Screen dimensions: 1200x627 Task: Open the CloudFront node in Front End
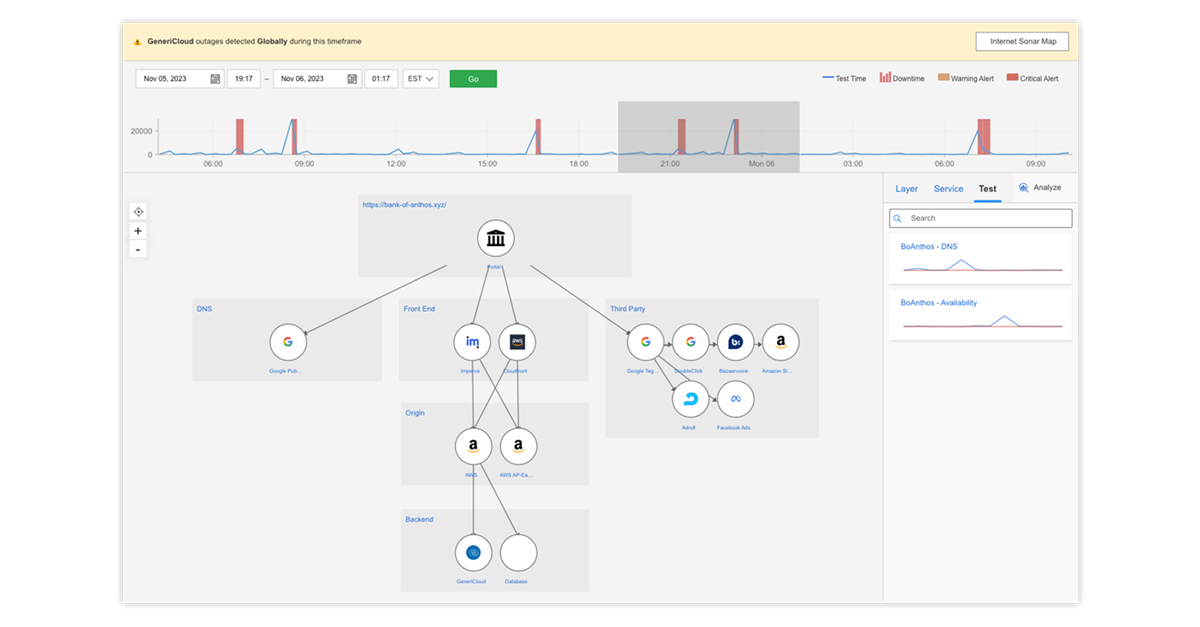517,341
